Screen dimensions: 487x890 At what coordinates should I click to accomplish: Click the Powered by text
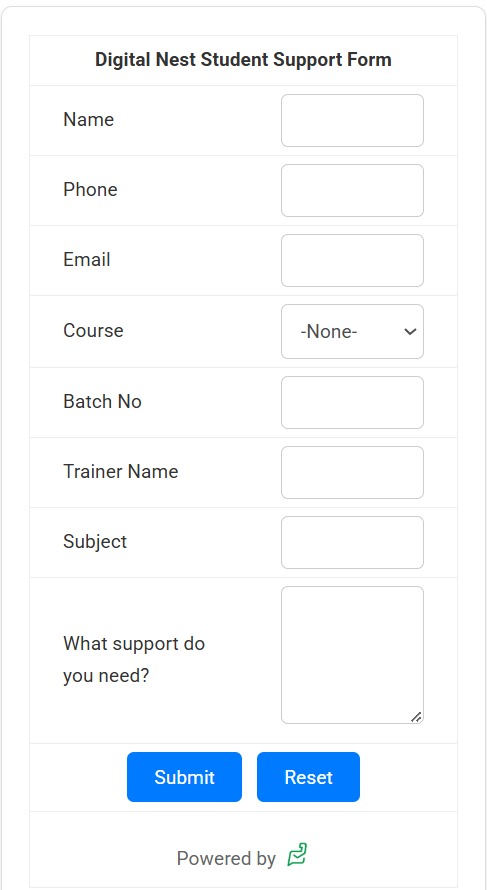226,858
